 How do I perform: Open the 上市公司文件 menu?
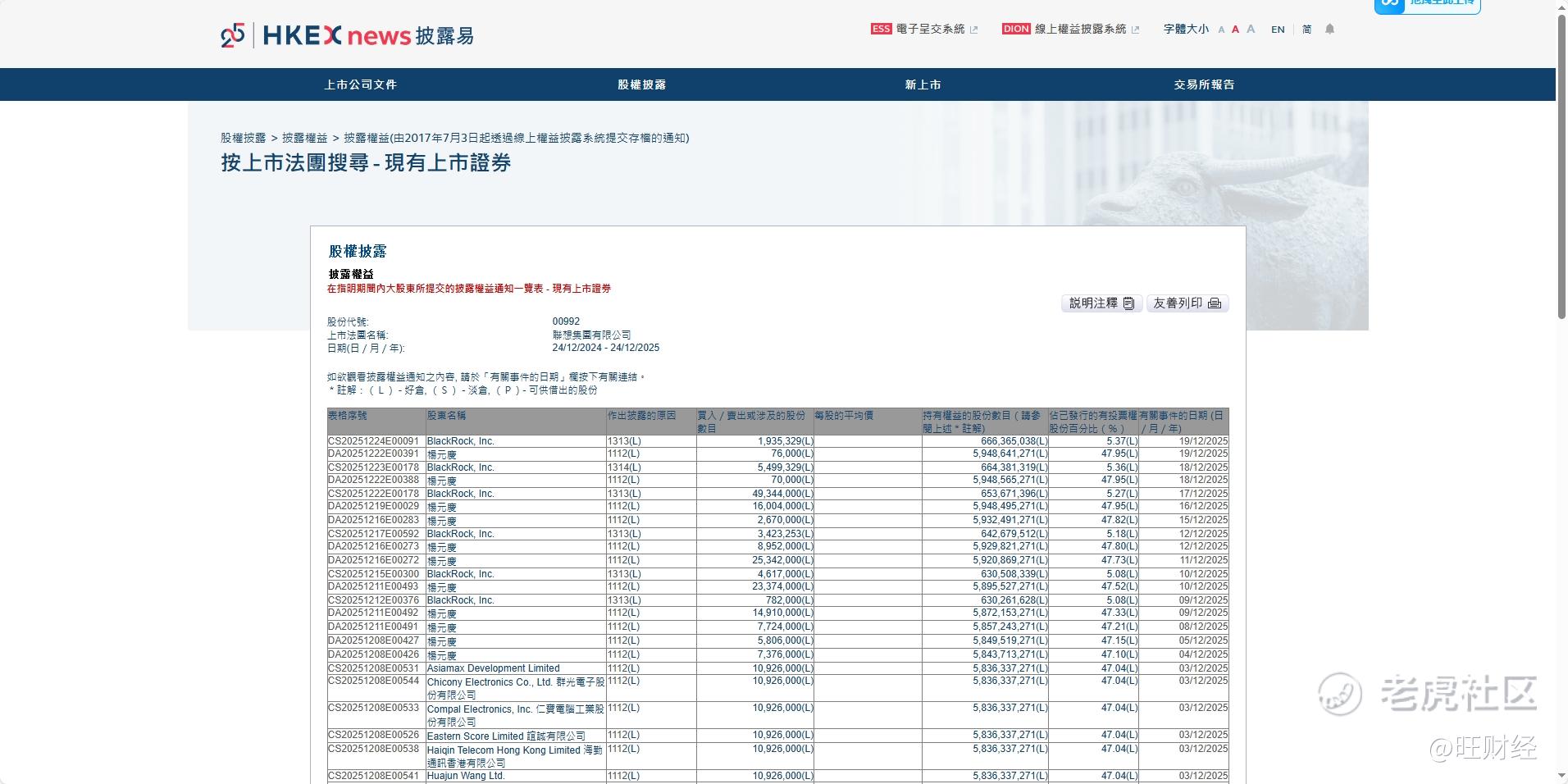click(361, 84)
